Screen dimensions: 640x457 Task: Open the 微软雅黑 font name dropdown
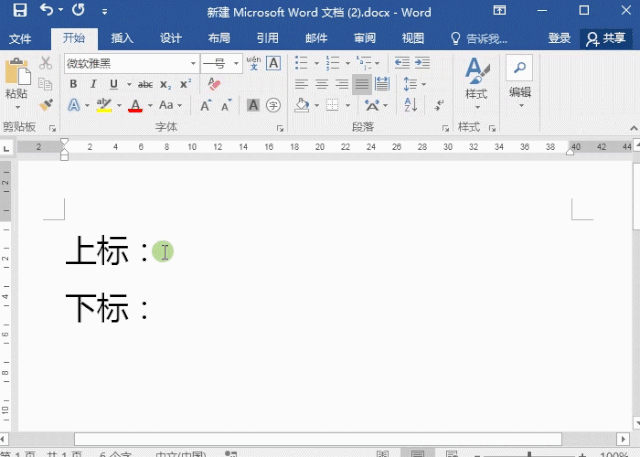193,64
